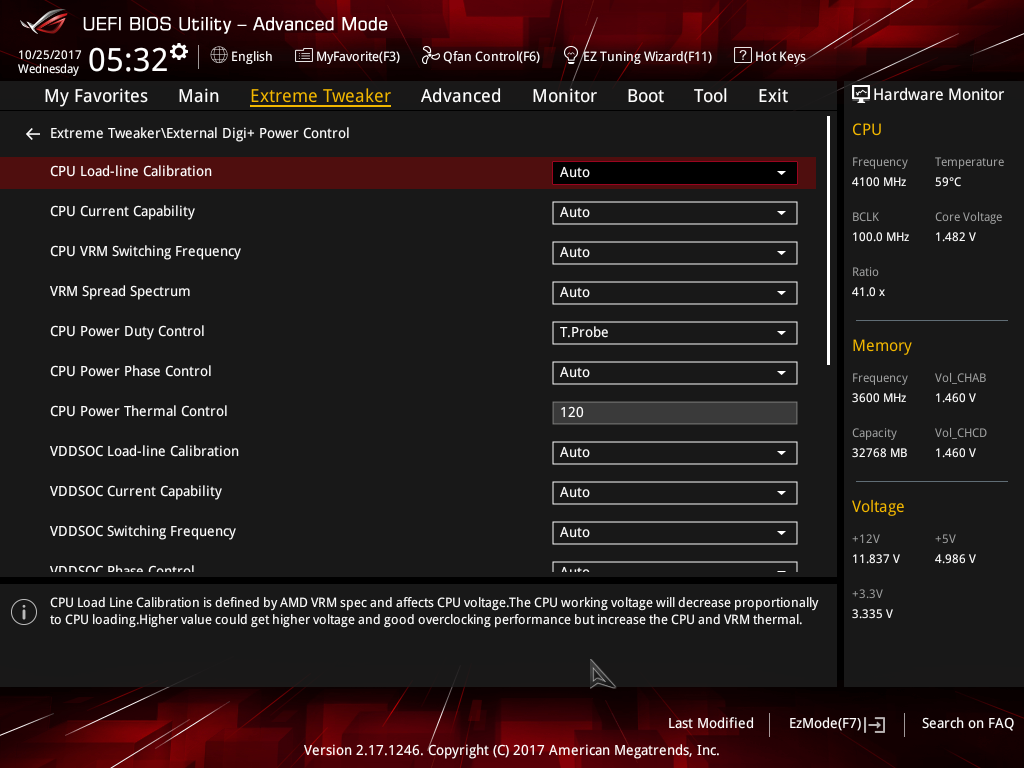
Task: Change CPU Power Duty Control from T.Probe
Action: tap(675, 332)
